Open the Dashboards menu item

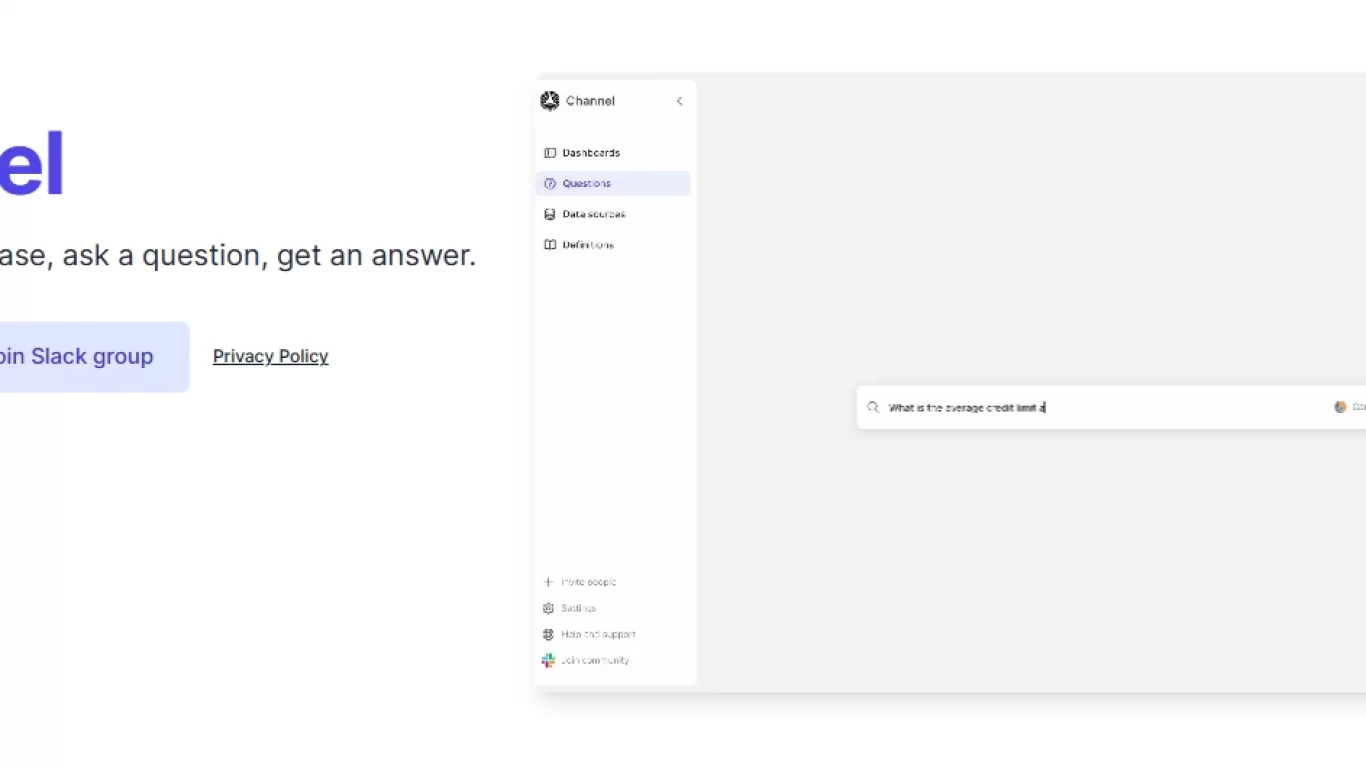pos(591,153)
